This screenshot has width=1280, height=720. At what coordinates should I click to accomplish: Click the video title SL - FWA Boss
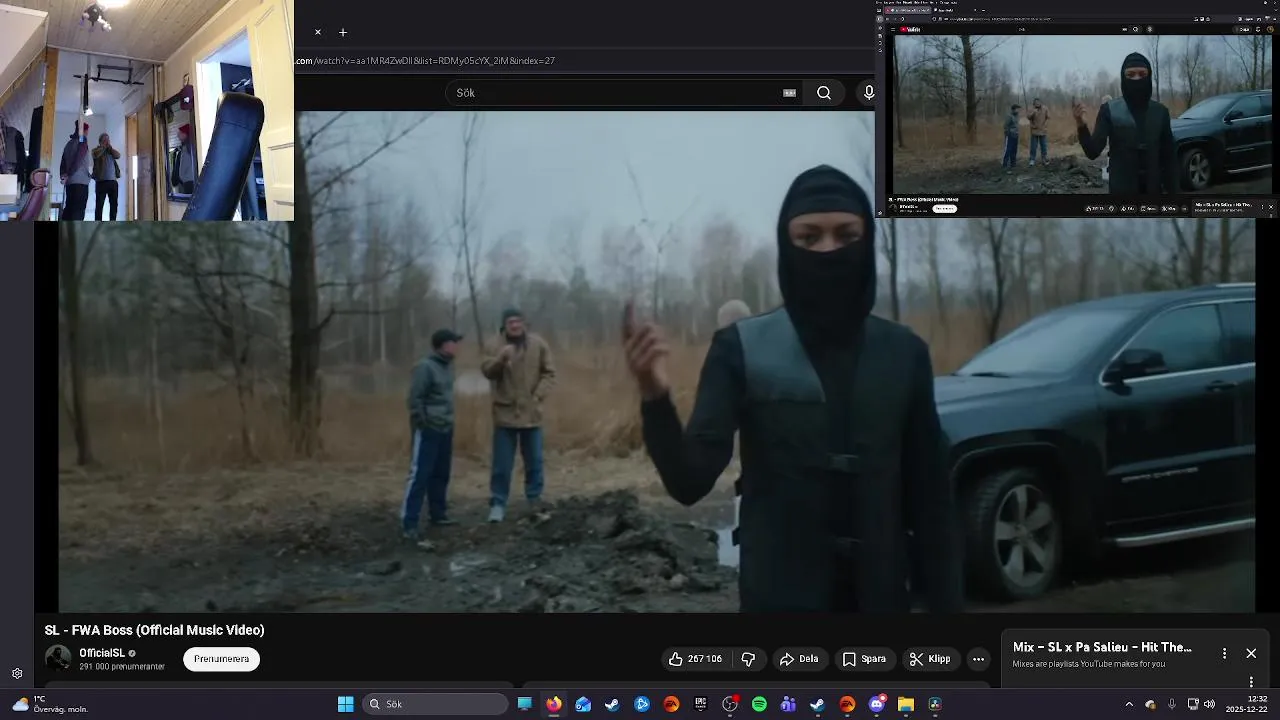pos(154,630)
